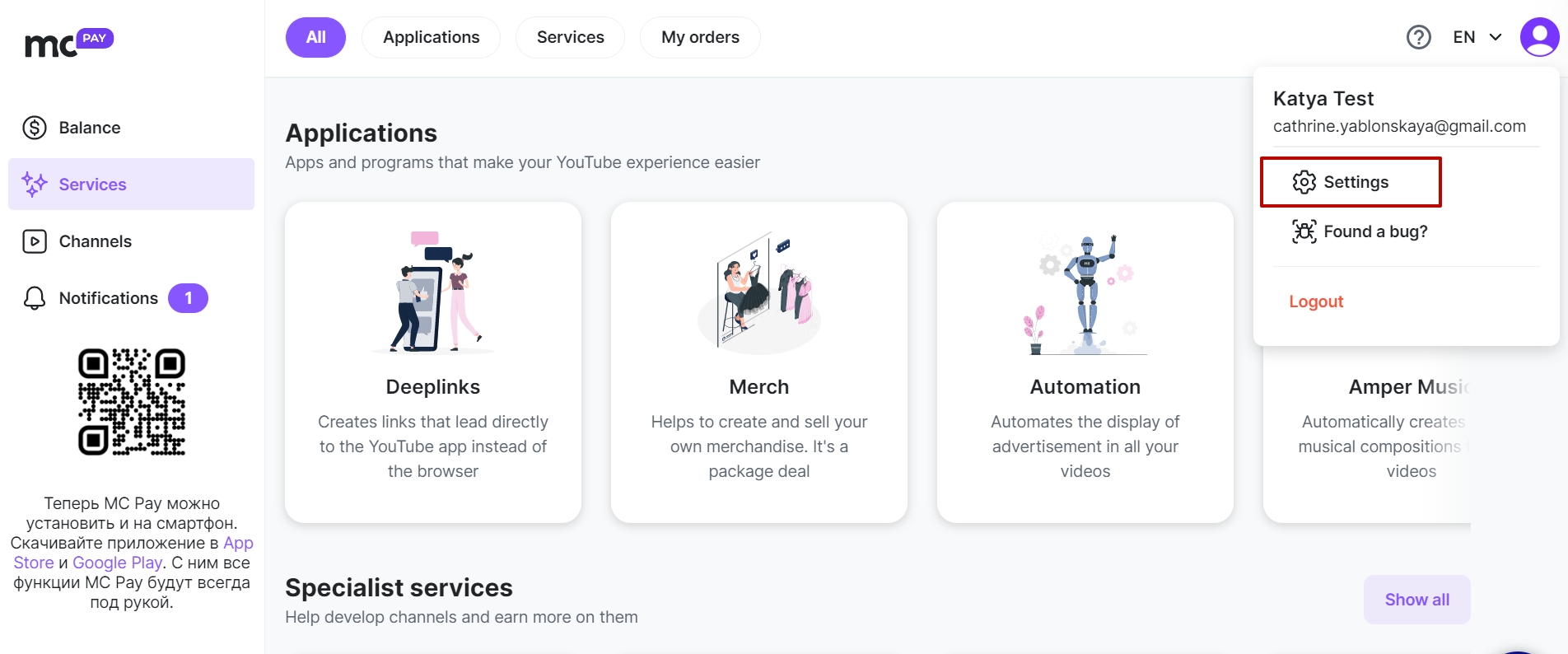Click the Logout link
Viewport: 1568px width, 654px height.
click(x=1316, y=301)
